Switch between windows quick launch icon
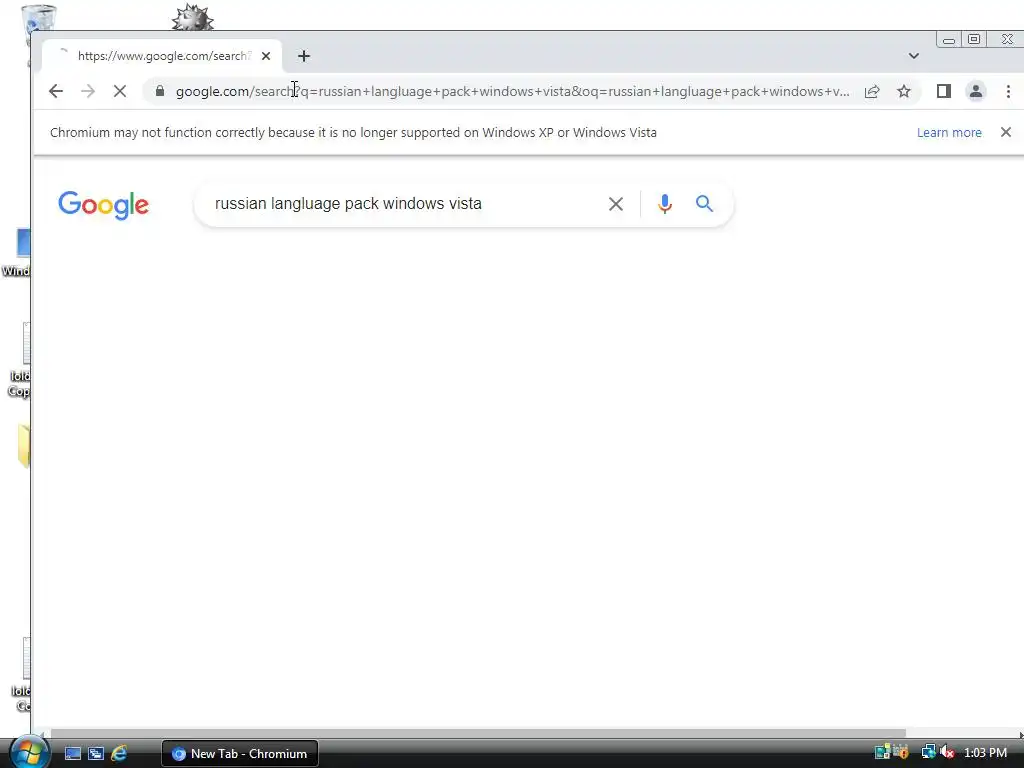 pyautogui.click(x=96, y=754)
